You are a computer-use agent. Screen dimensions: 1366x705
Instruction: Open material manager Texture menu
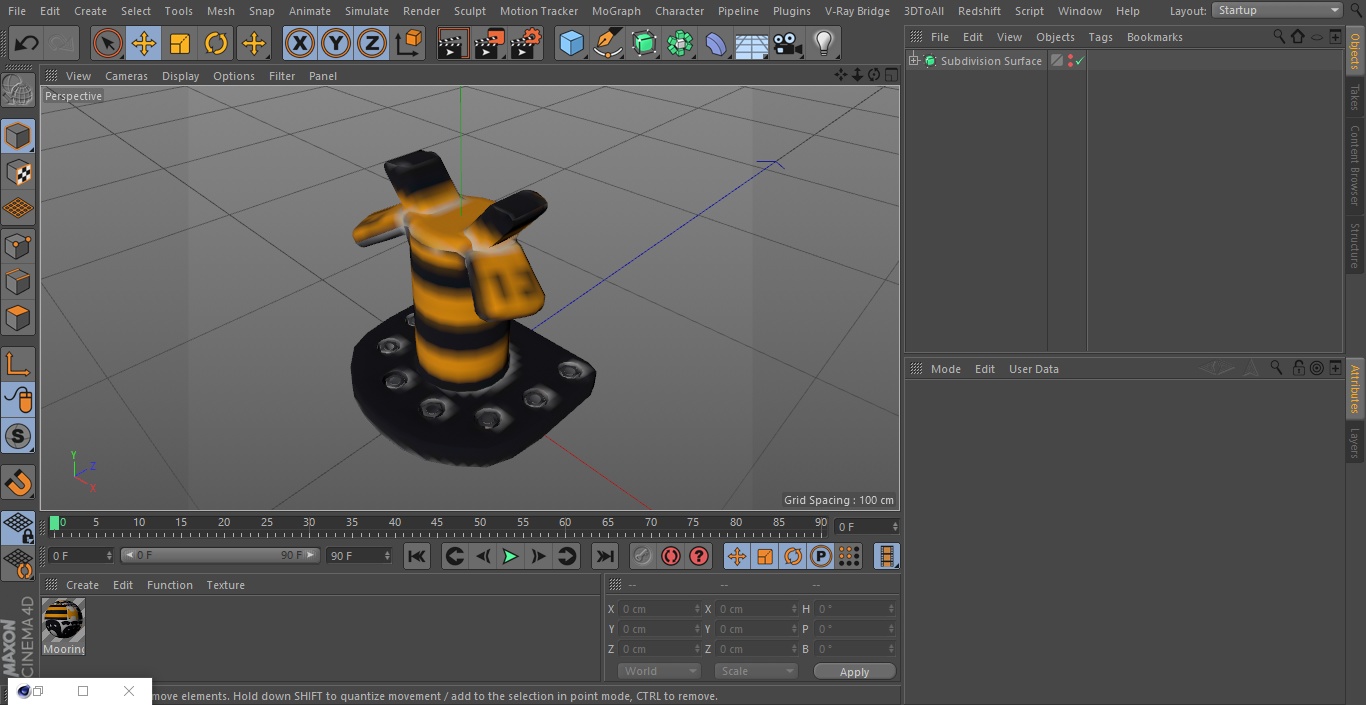click(x=225, y=585)
